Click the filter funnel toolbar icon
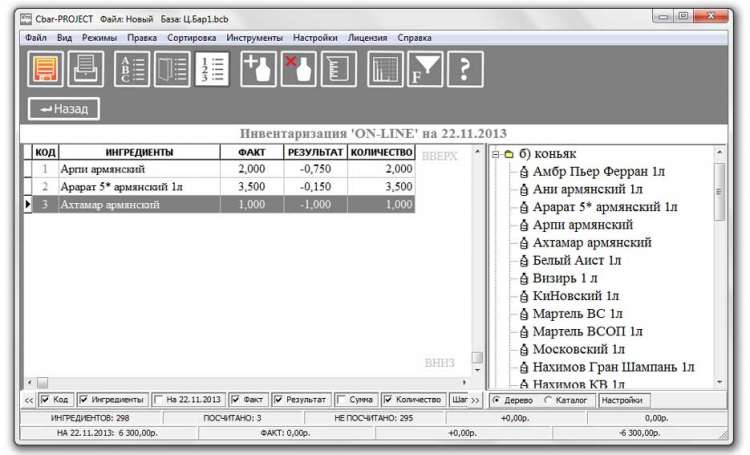Image resolution: width=750 pixels, height=455 pixels. pyautogui.click(x=425, y=69)
